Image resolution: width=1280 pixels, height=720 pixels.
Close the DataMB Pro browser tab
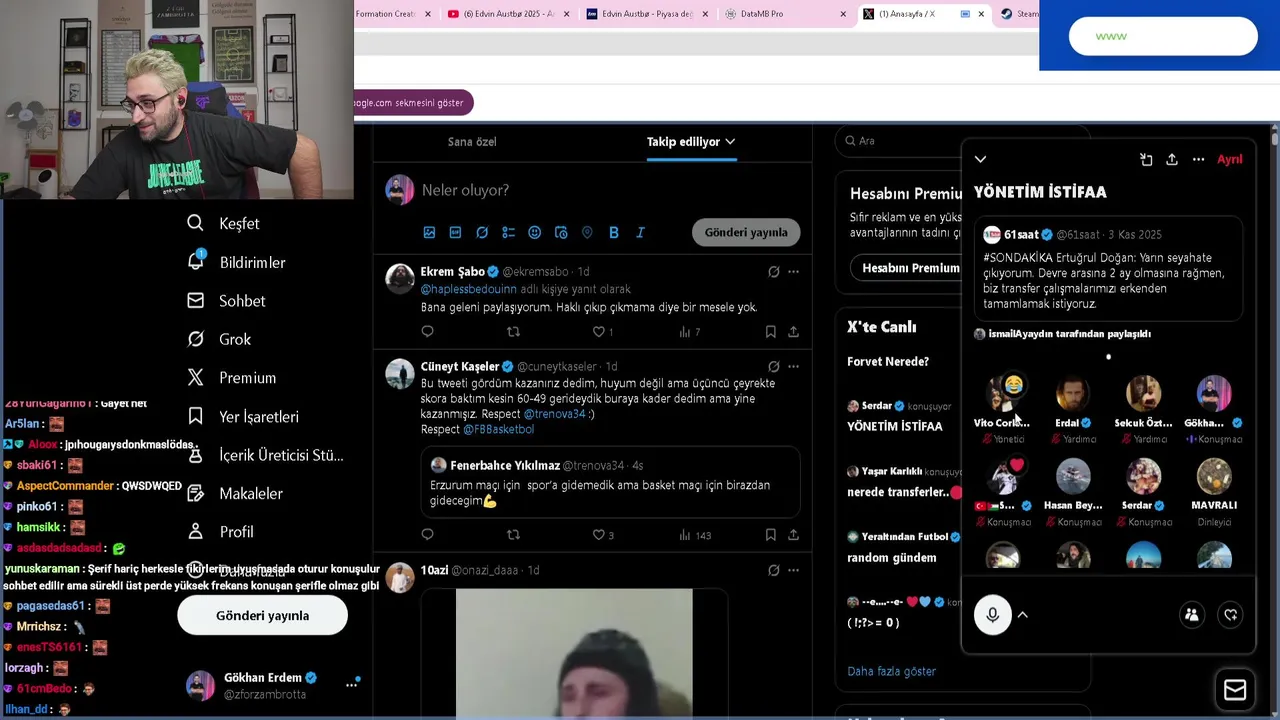[x=843, y=14]
